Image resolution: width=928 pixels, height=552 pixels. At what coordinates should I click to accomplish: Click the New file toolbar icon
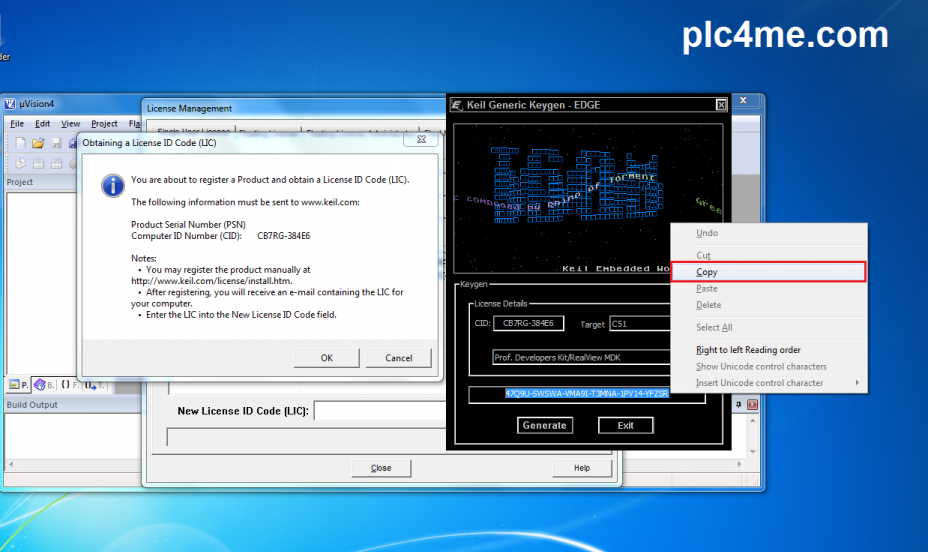coord(19,144)
